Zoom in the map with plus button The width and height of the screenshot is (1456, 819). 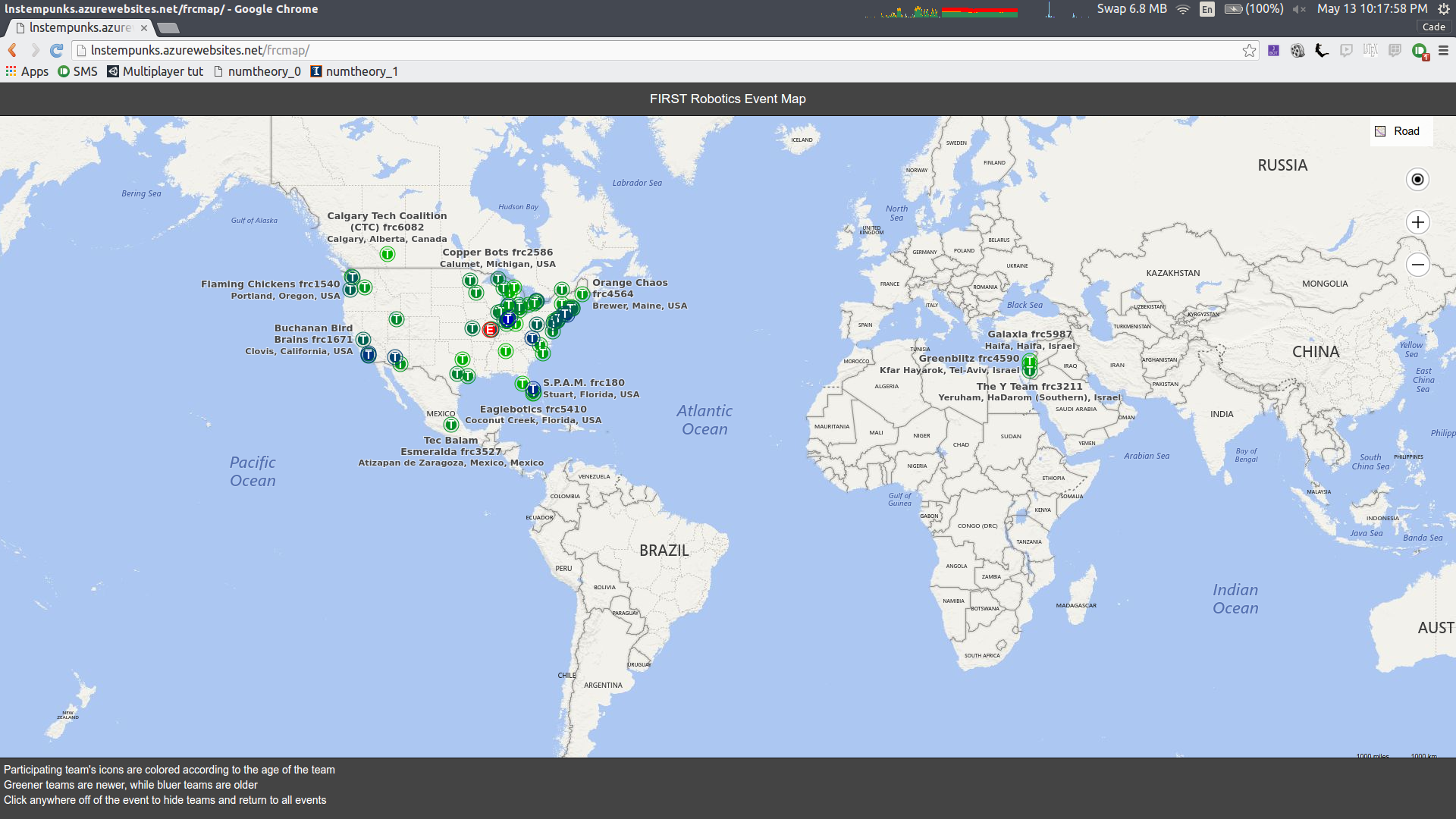(x=1417, y=222)
